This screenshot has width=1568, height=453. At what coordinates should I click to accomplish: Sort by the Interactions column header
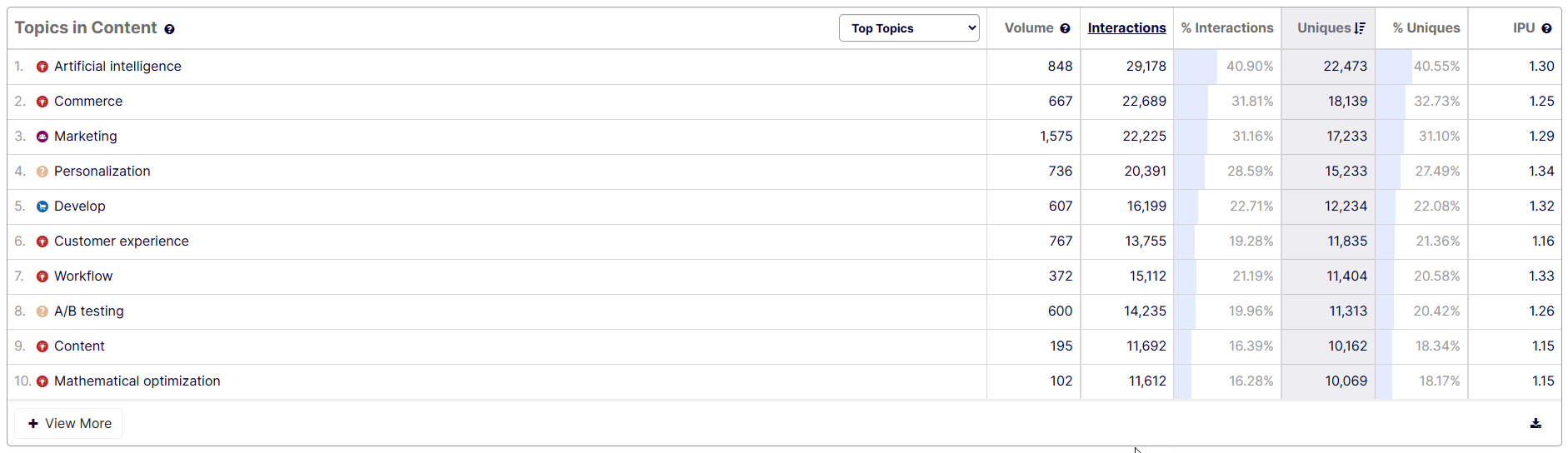point(1126,27)
